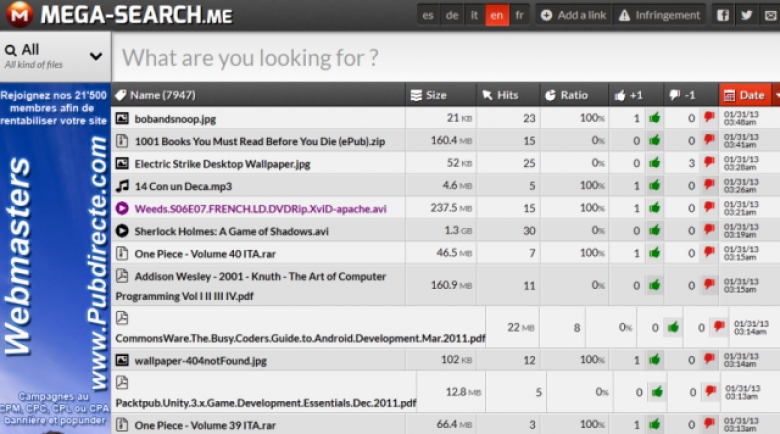780x434 pixels.
Task: Open CommonsWare Busy Coders Guide pdf link
Action: click(x=300, y=338)
